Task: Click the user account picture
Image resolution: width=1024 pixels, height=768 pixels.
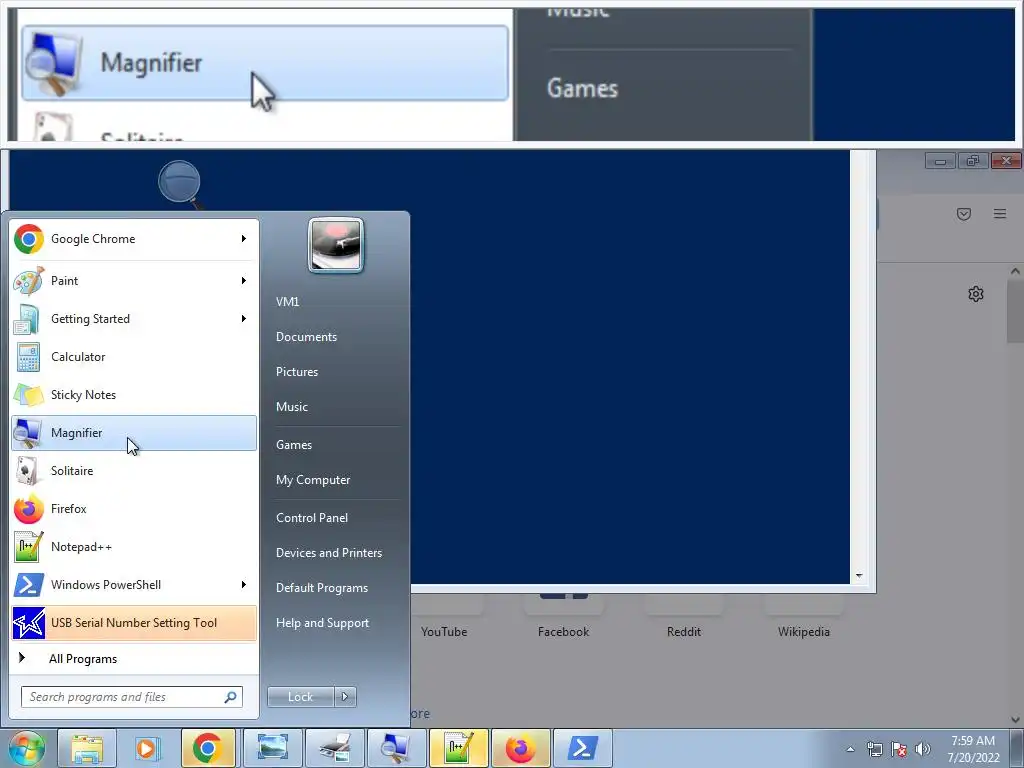Action: pos(336,246)
